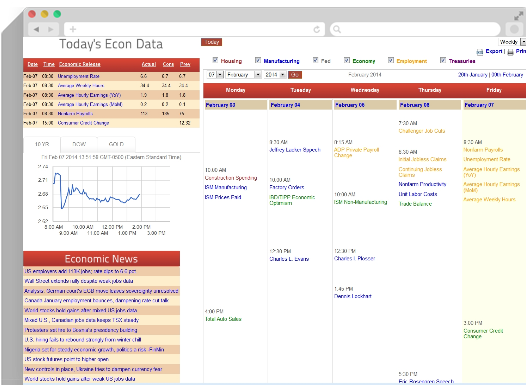Image resolution: width=526 pixels, height=385 pixels.
Task: Open Trade Balance event on Thursday
Action: click(415, 204)
